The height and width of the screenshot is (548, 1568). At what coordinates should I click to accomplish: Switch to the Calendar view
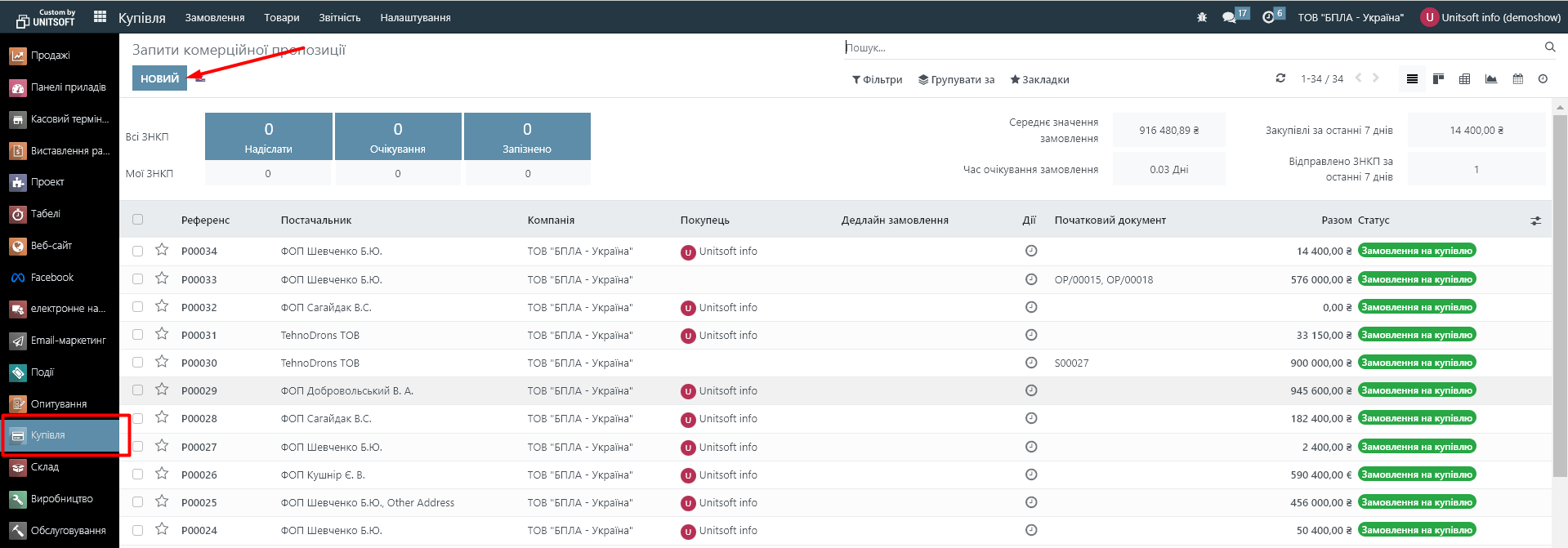(1517, 79)
